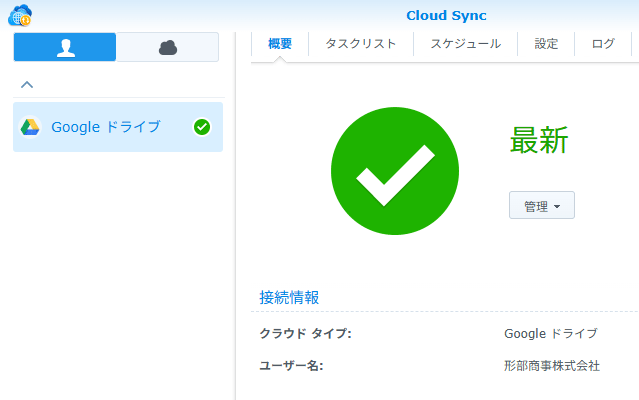This screenshot has width=639, height=400.
Task: Click the user name value 形部商事株式会社
Action: click(x=551, y=366)
